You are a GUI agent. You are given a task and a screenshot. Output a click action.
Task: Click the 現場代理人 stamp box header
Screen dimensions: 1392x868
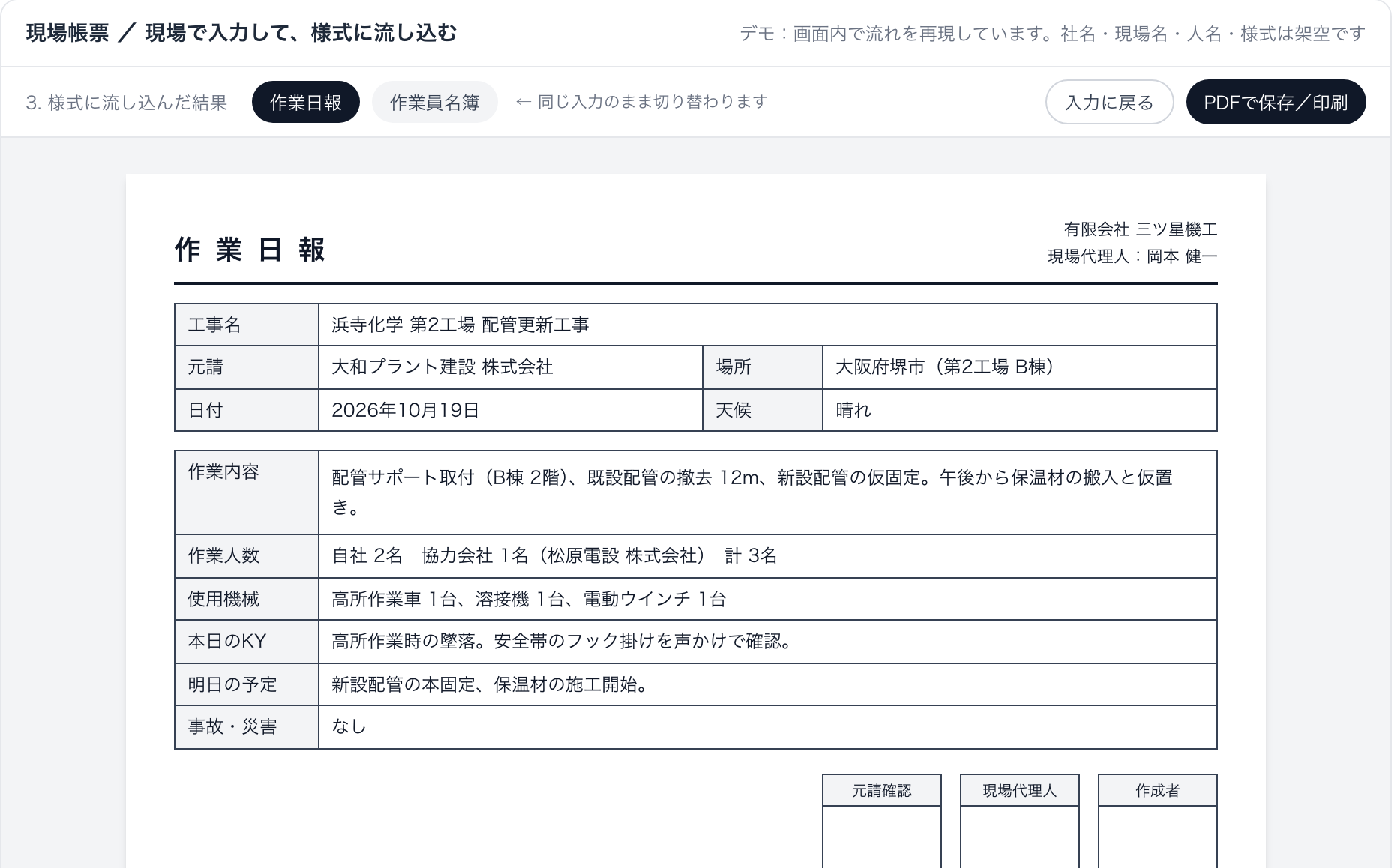(1020, 790)
